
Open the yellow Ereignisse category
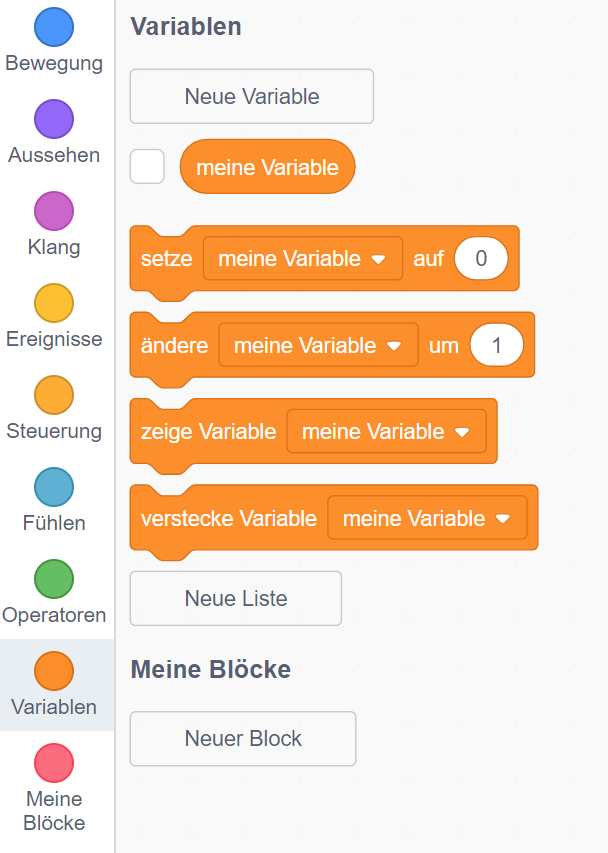point(54,303)
